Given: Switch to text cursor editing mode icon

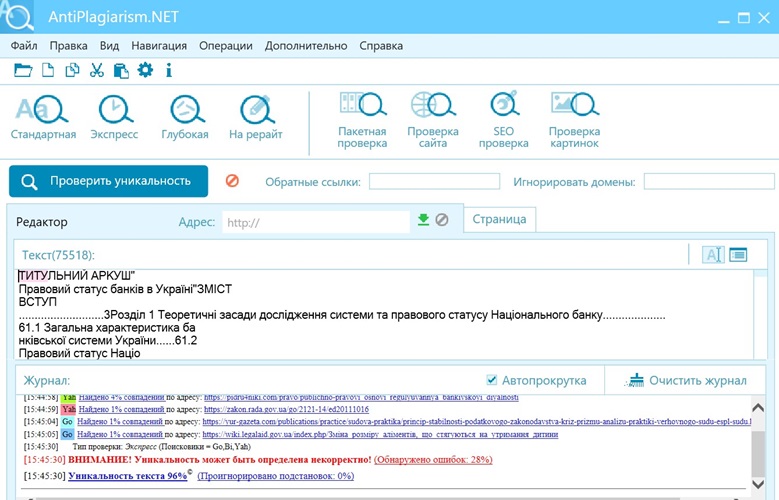Looking at the screenshot, I should pyautogui.click(x=713, y=255).
